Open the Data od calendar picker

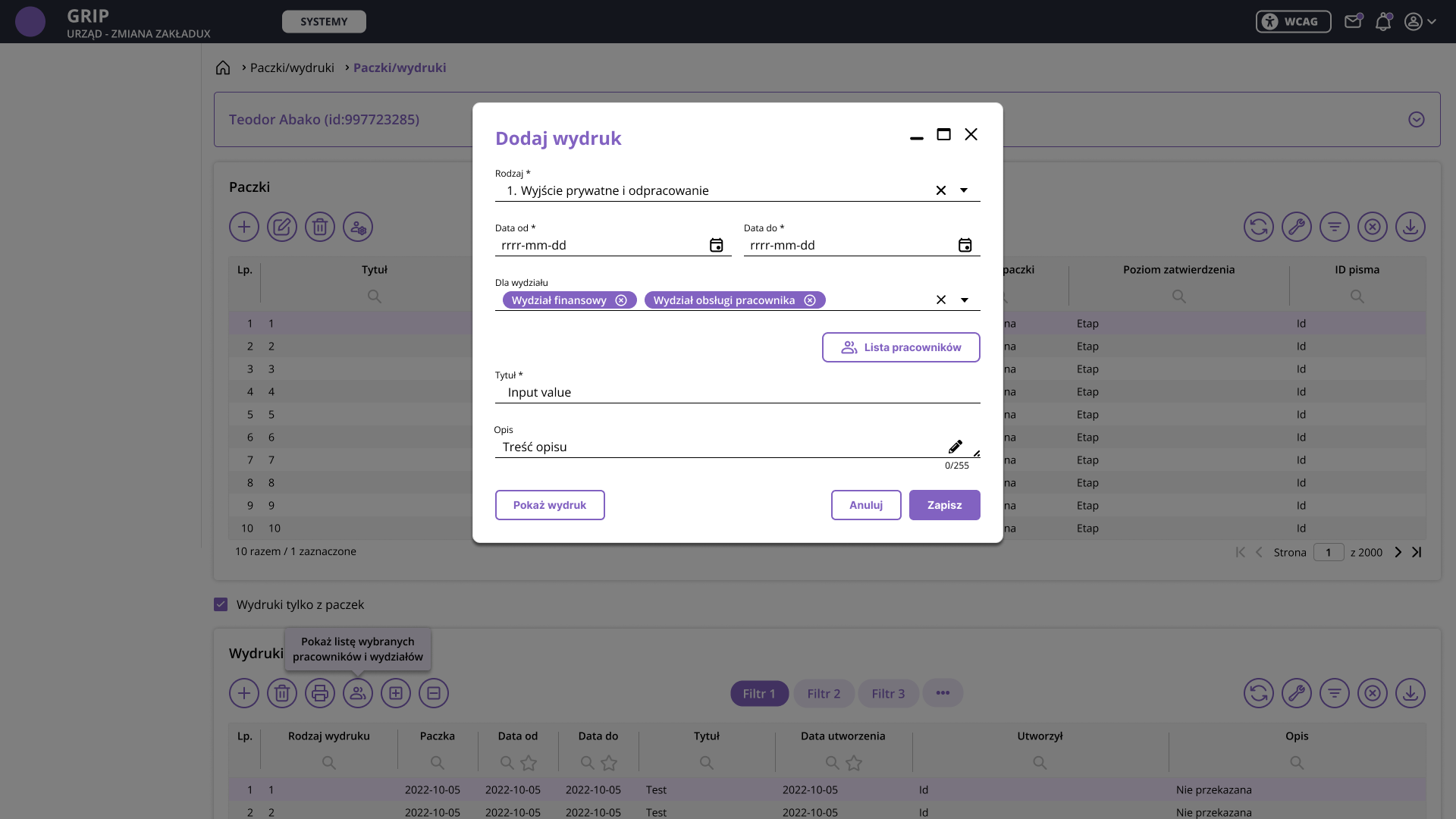[x=716, y=245]
